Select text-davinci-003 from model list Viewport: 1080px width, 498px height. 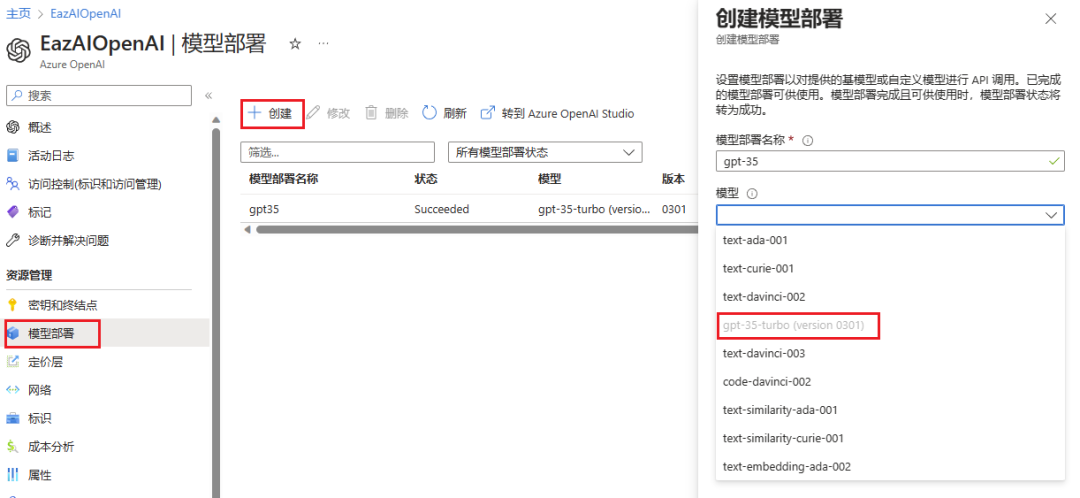pyautogui.click(x=890, y=353)
